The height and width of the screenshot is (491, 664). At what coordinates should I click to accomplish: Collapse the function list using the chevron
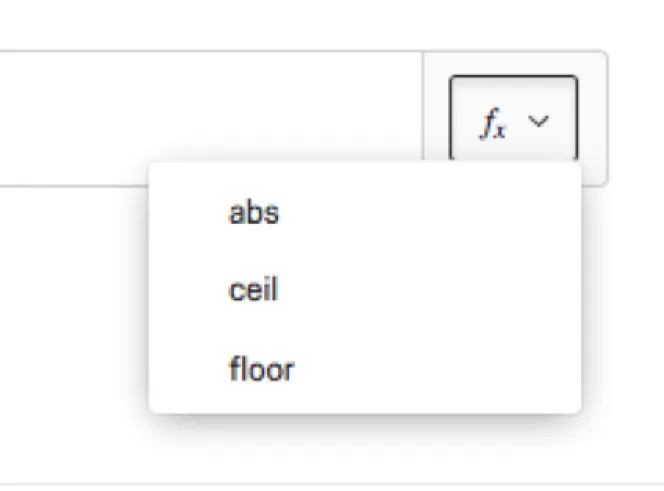pos(539,122)
